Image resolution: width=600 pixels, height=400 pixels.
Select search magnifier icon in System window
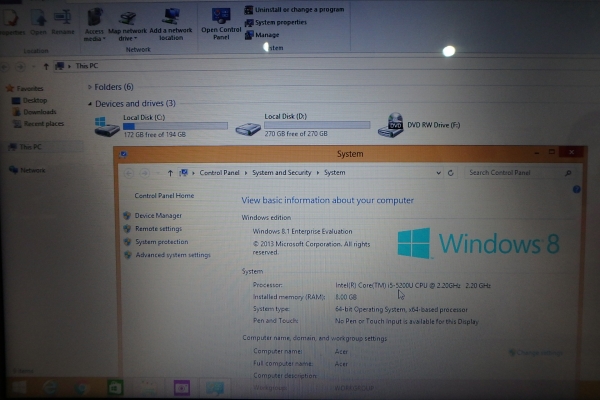coord(568,173)
